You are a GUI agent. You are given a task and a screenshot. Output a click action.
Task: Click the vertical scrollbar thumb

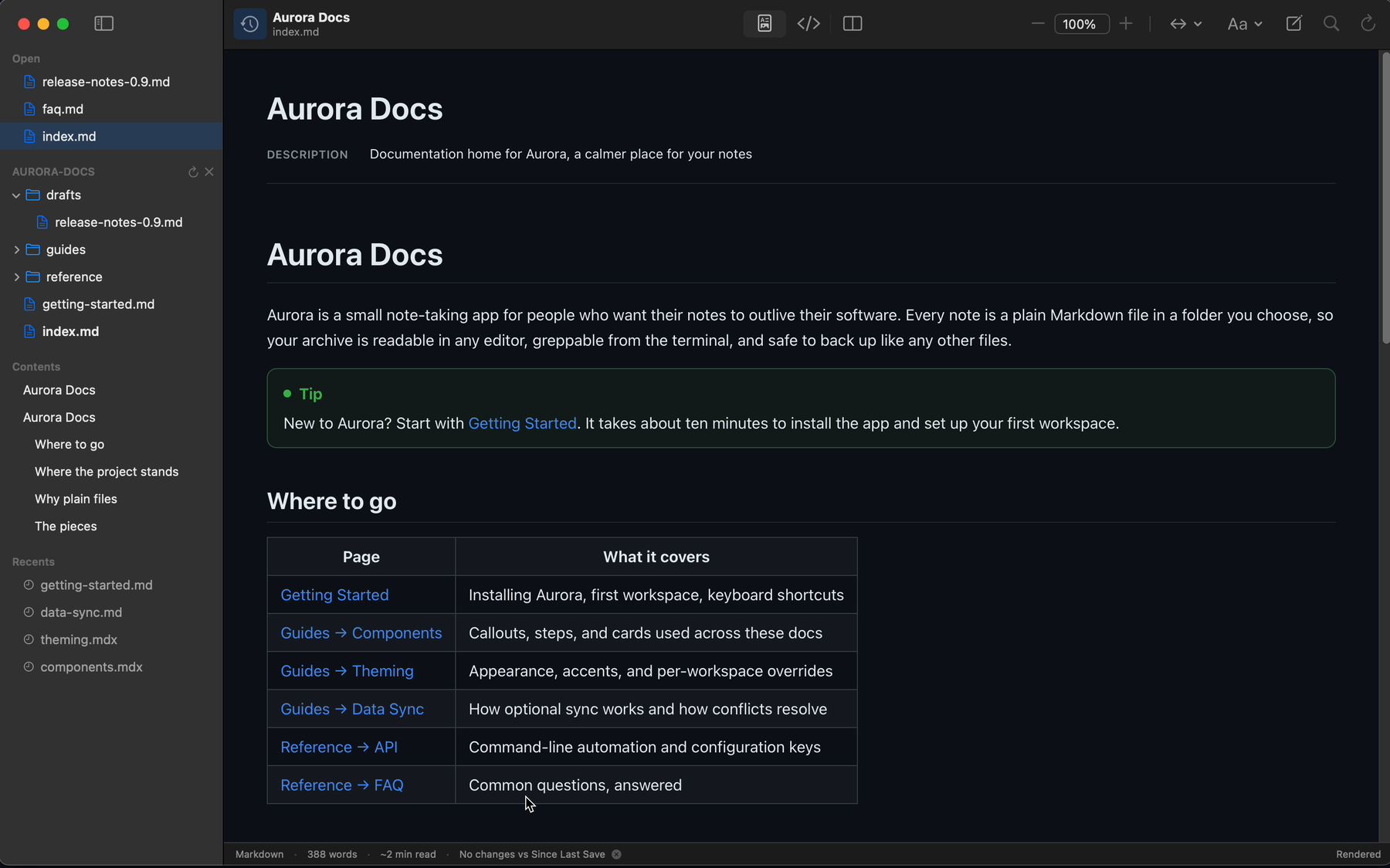tap(1385, 198)
